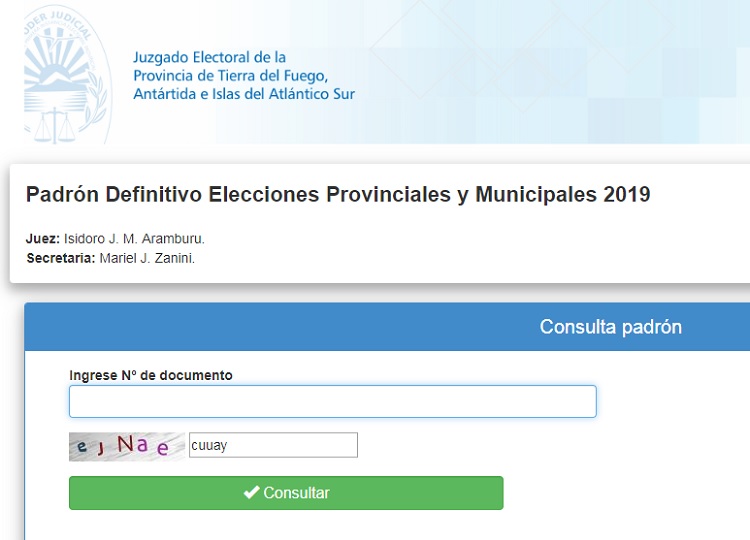
Task: Focus the captcha text field containing cuuay
Action: pyautogui.click(x=273, y=445)
